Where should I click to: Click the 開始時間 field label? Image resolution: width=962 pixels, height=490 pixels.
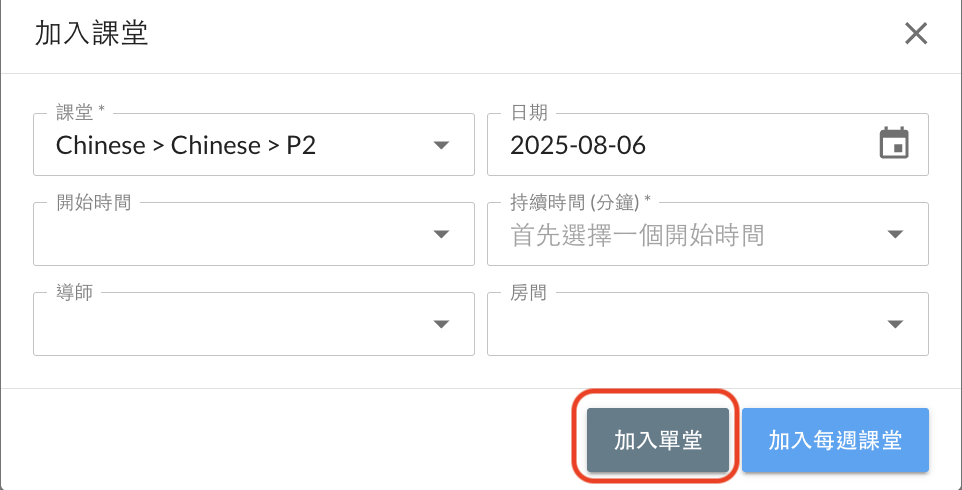pos(93,202)
